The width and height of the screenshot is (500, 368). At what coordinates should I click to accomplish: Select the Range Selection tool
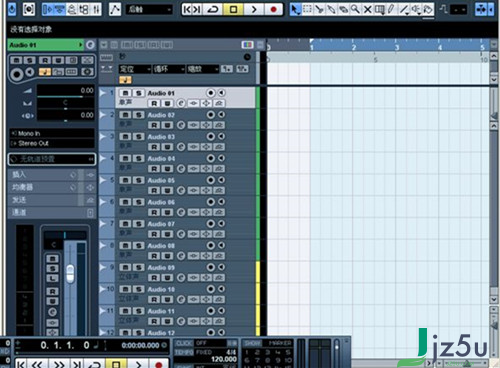click(x=307, y=9)
